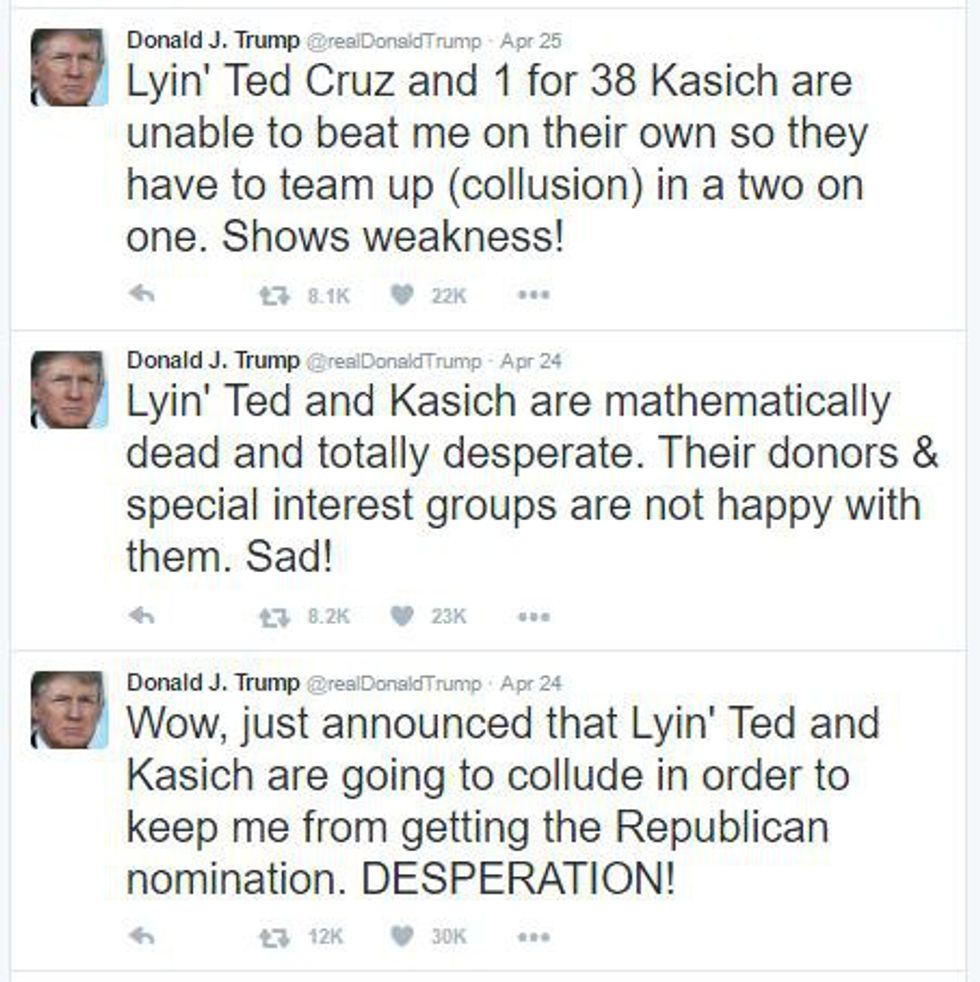Image resolution: width=980 pixels, height=982 pixels.
Task: Like the tweet with 22K likes
Action: (x=401, y=295)
